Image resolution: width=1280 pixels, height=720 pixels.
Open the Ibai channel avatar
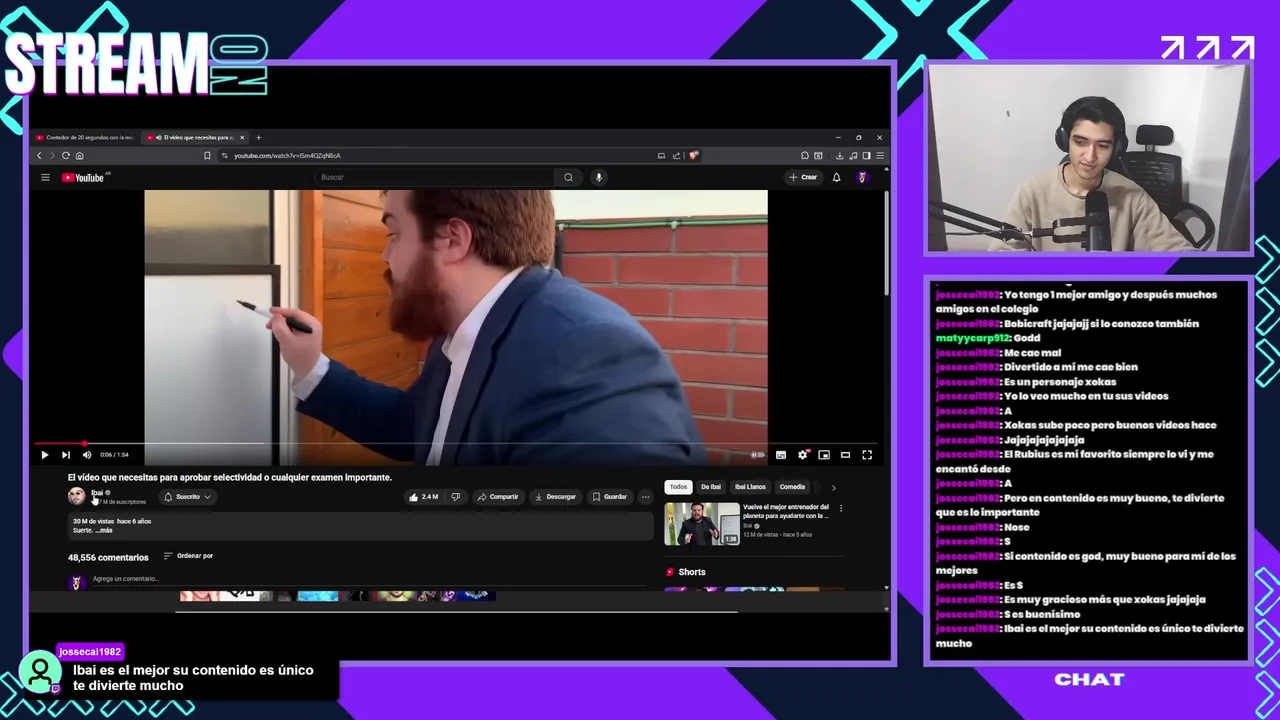pyautogui.click(x=77, y=496)
